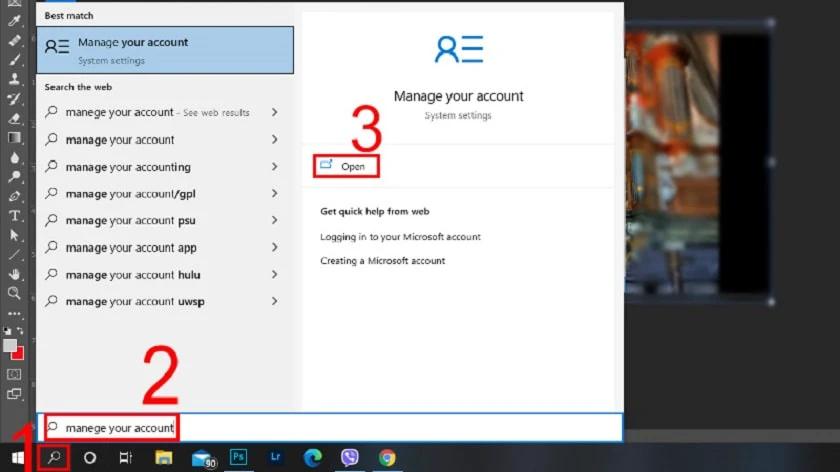The height and width of the screenshot is (472, 840).
Task: Open Google Chrome from the taskbar
Action: tap(387, 458)
